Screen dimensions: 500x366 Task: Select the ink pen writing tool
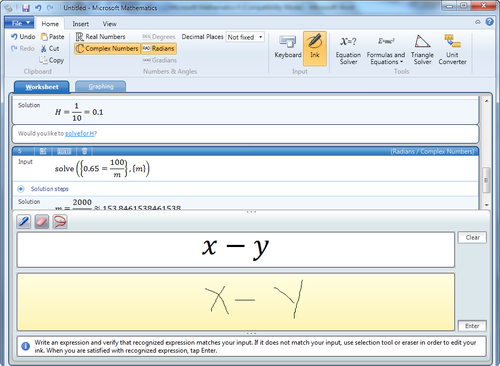point(24,221)
